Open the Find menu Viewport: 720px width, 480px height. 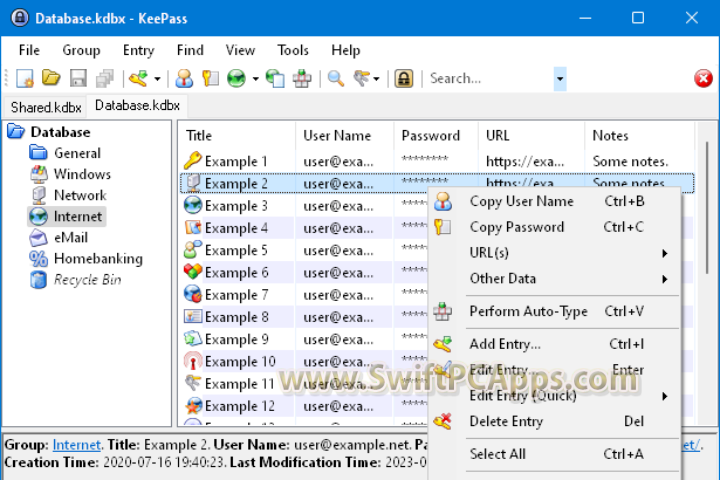click(190, 50)
